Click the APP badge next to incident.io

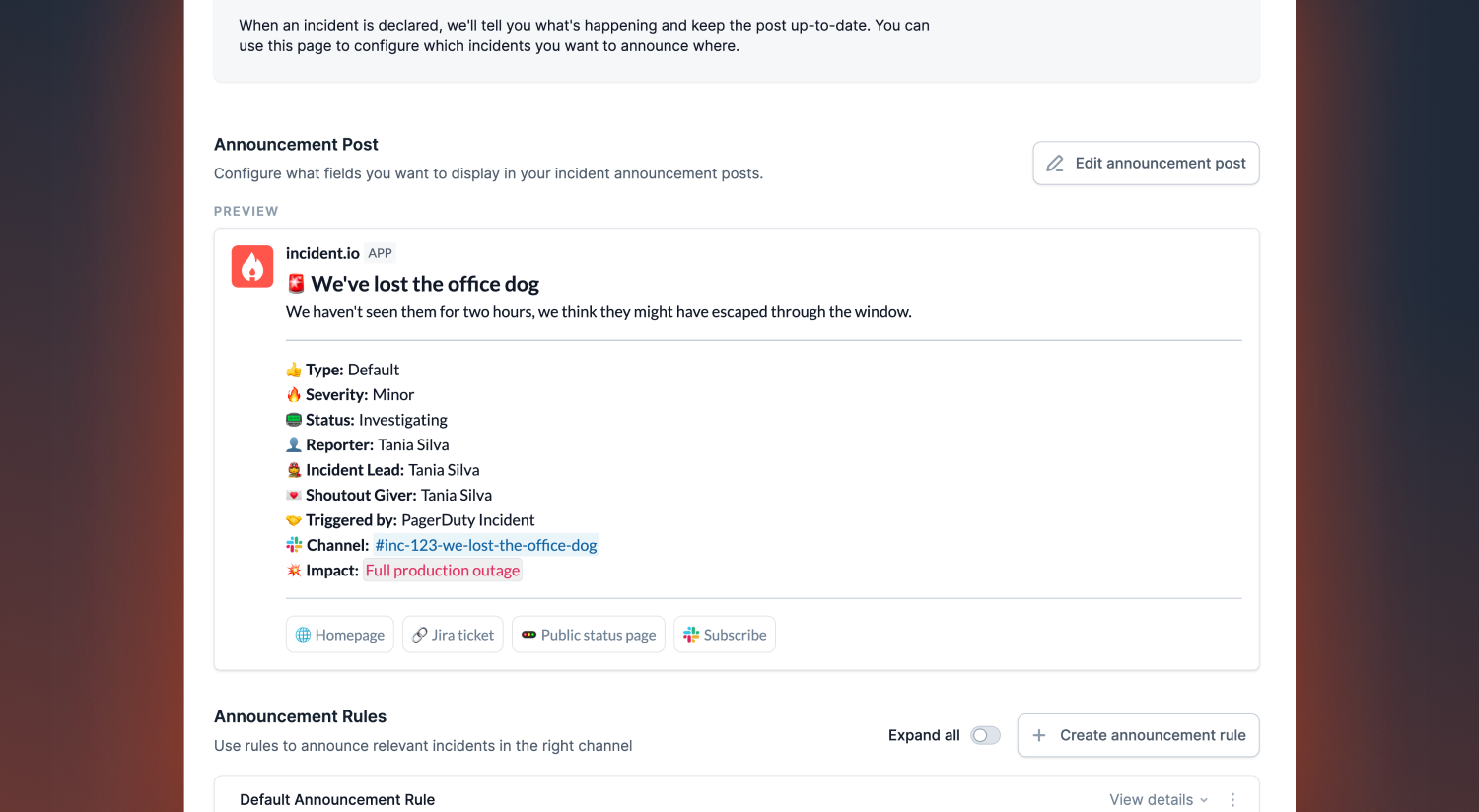[380, 253]
